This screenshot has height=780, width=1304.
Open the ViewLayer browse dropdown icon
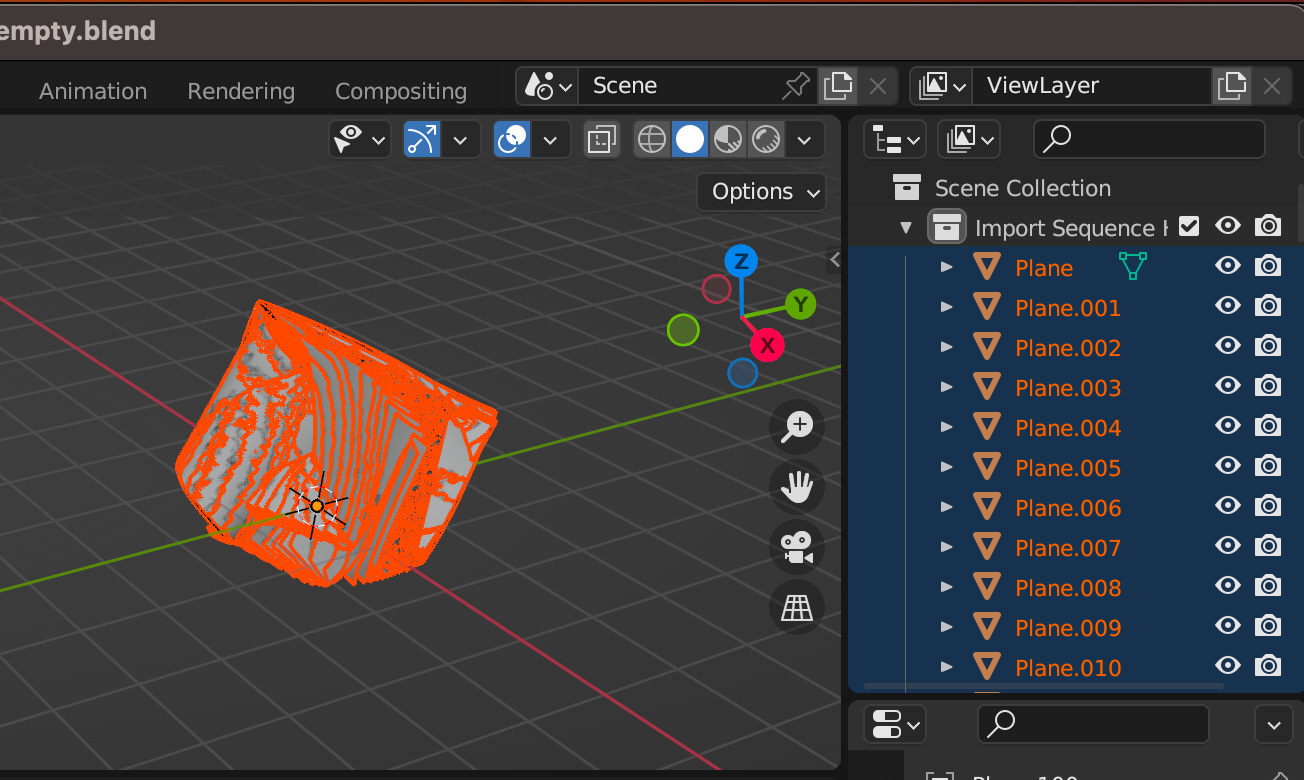click(x=942, y=86)
